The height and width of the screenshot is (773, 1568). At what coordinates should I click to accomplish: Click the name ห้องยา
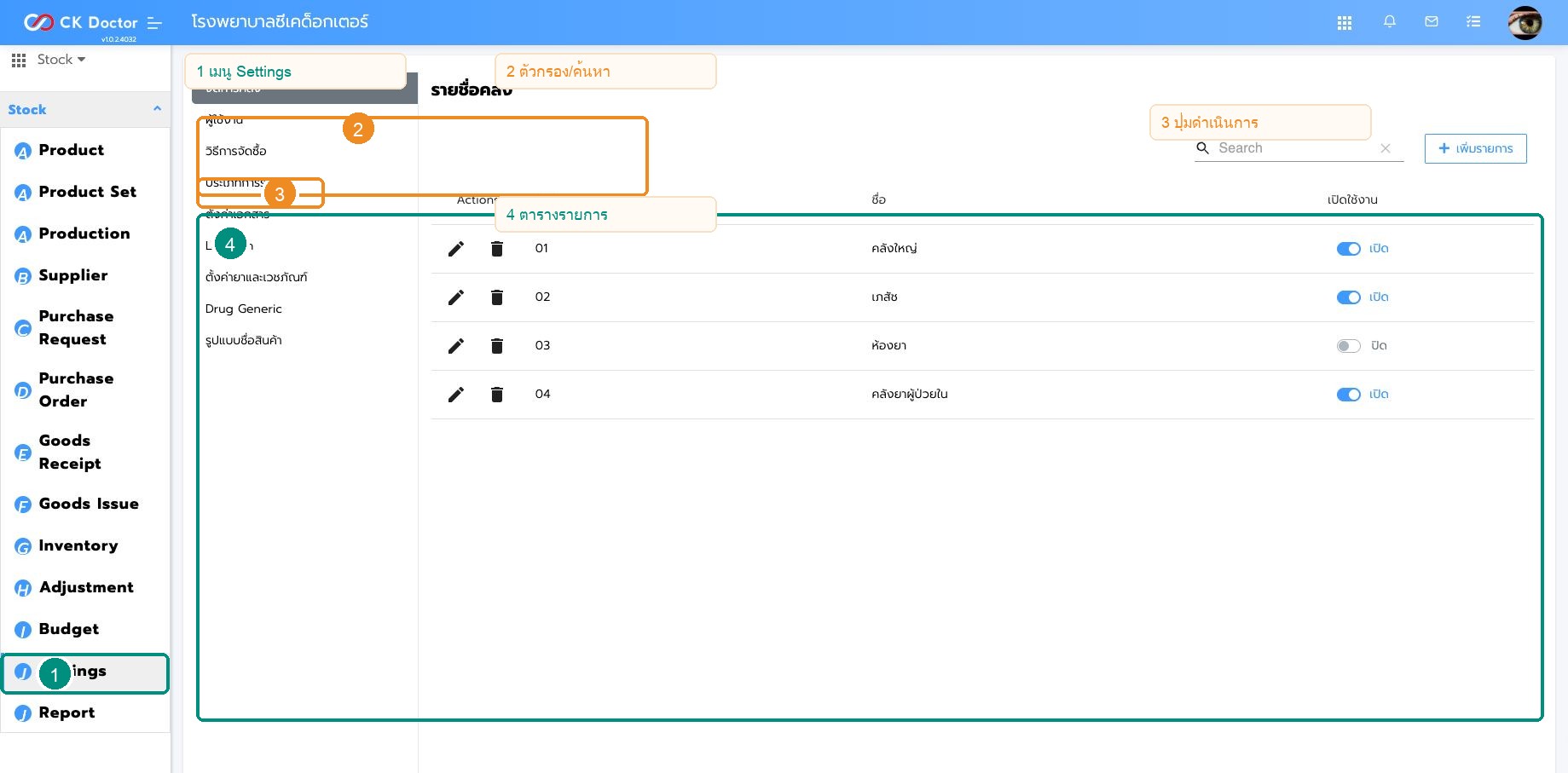tap(888, 346)
